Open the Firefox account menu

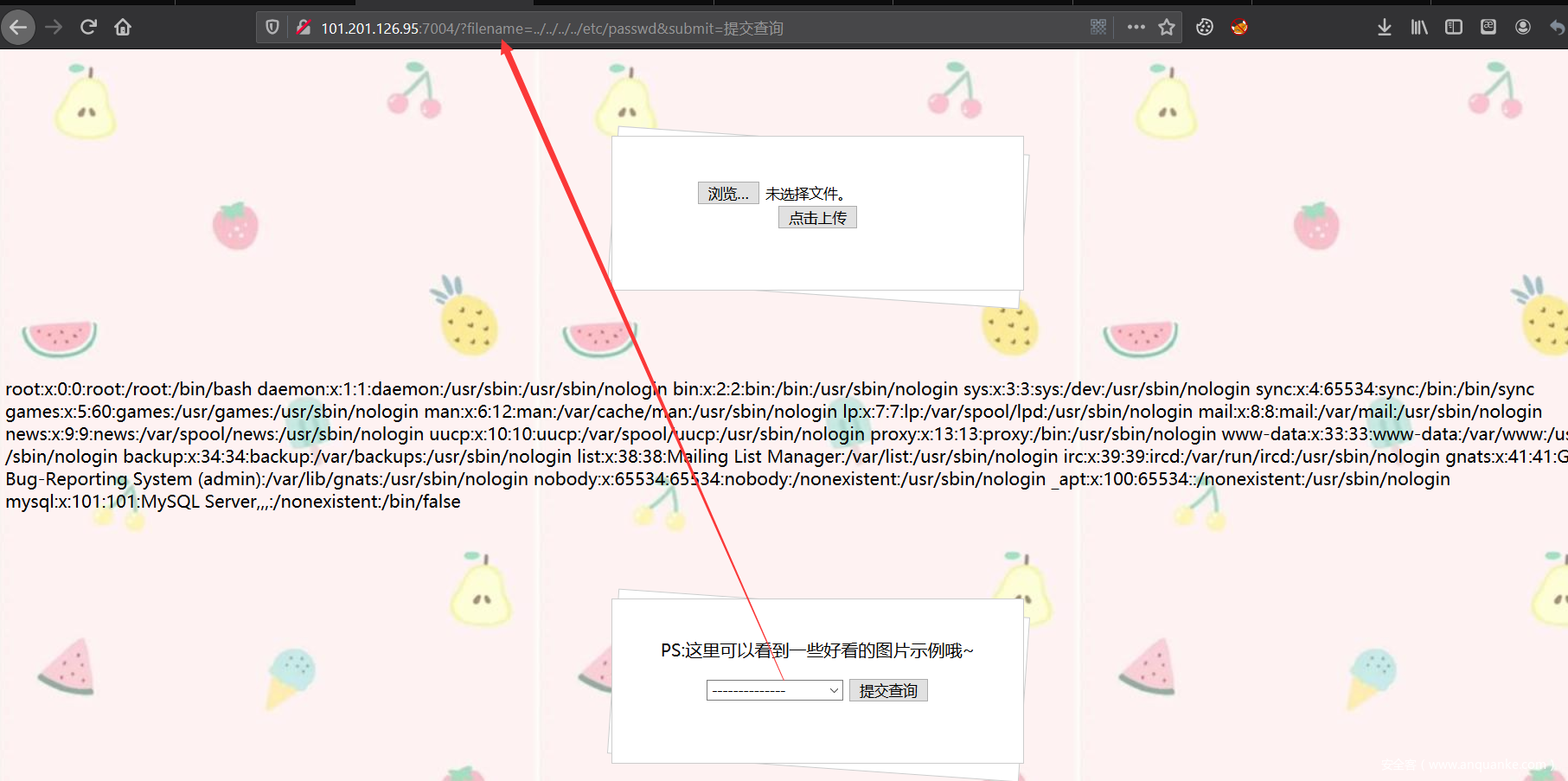point(1523,28)
